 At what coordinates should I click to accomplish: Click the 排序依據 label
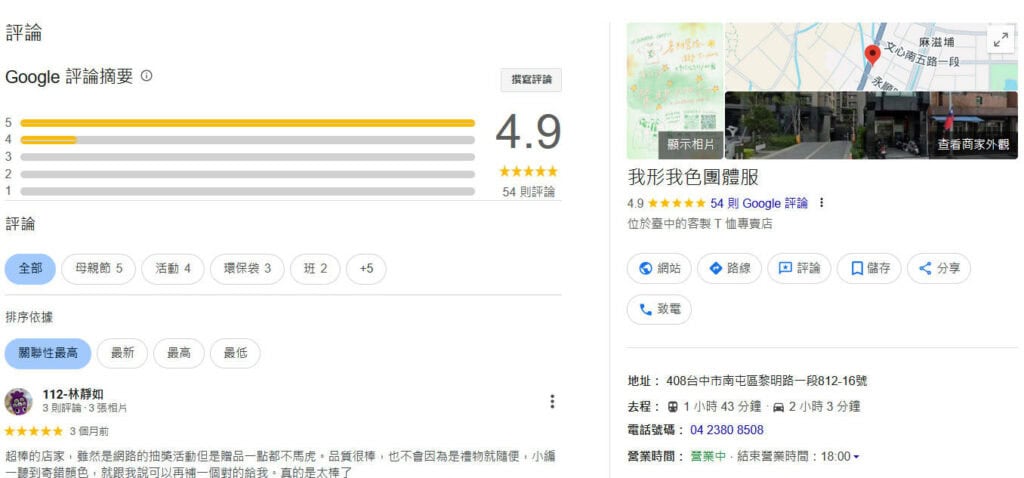pos(29,317)
